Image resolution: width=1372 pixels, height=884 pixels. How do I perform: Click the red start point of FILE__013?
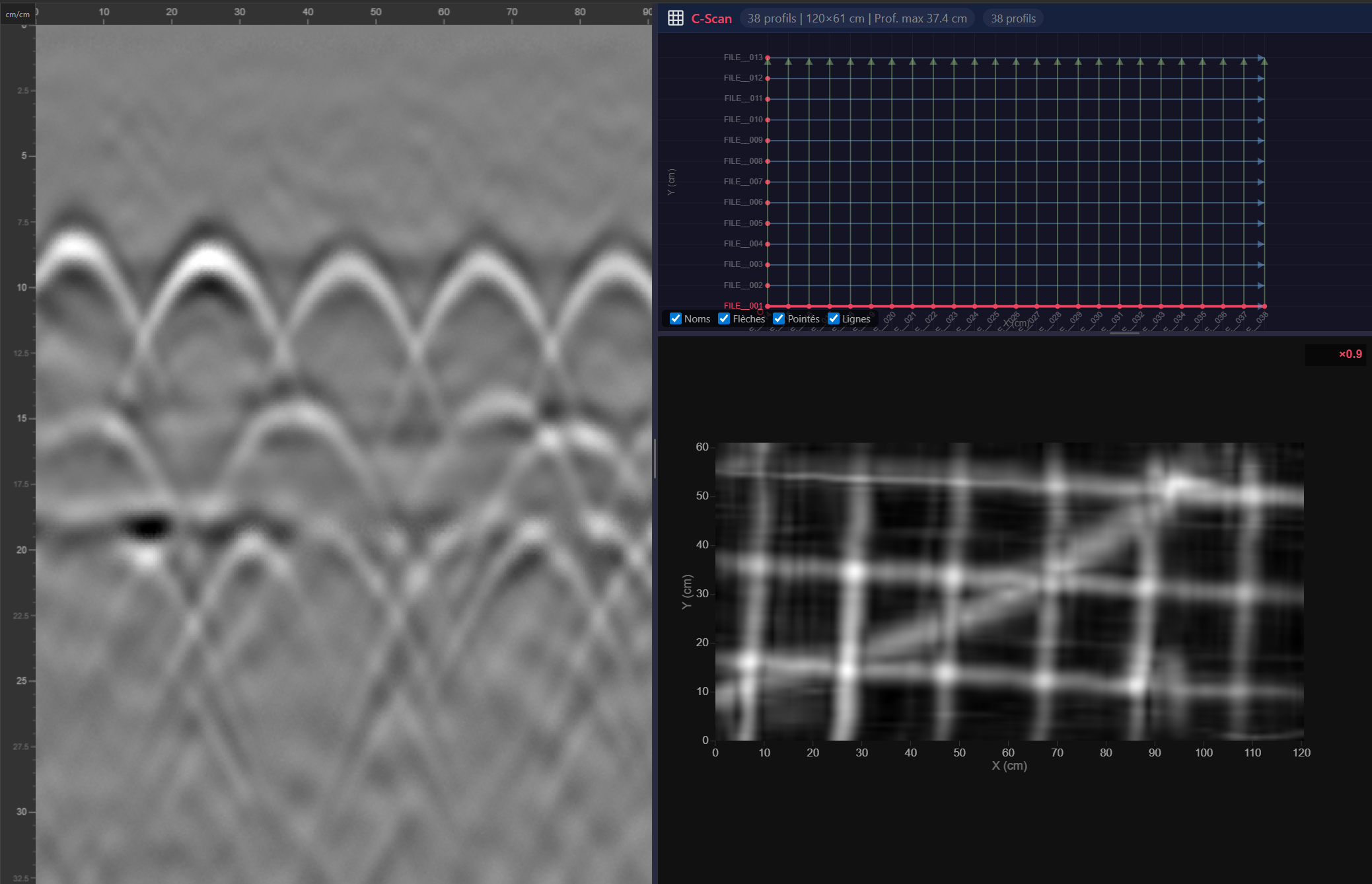click(766, 57)
